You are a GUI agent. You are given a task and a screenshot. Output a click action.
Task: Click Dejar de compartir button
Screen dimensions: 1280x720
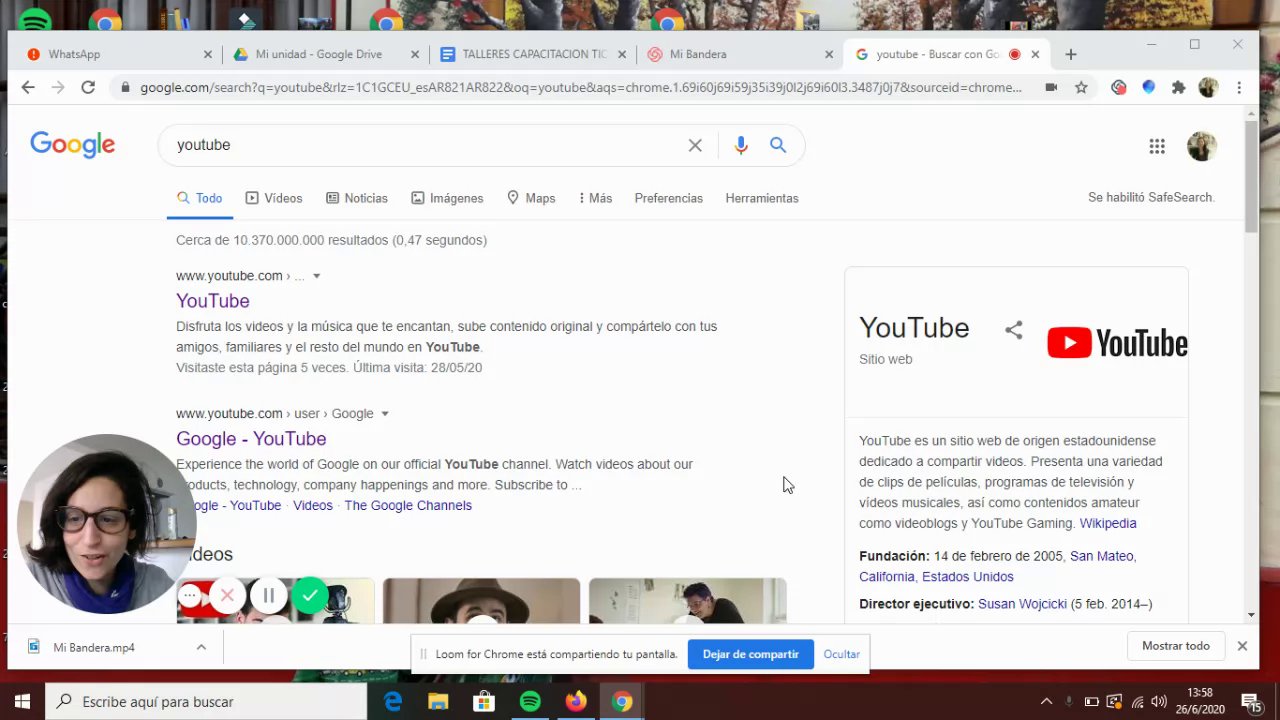[751, 654]
